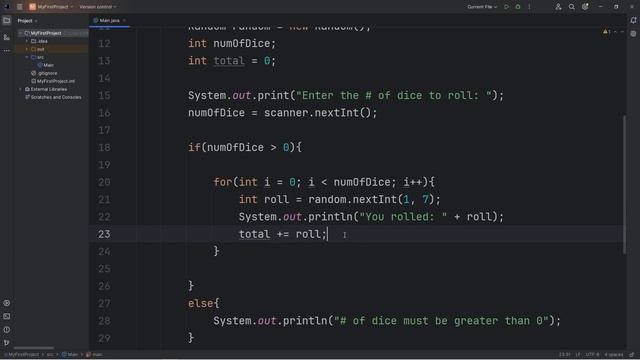Image resolution: width=640 pixels, height=360 pixels.
Task: Click the Debug bug icon
Action: pos(518,7)
